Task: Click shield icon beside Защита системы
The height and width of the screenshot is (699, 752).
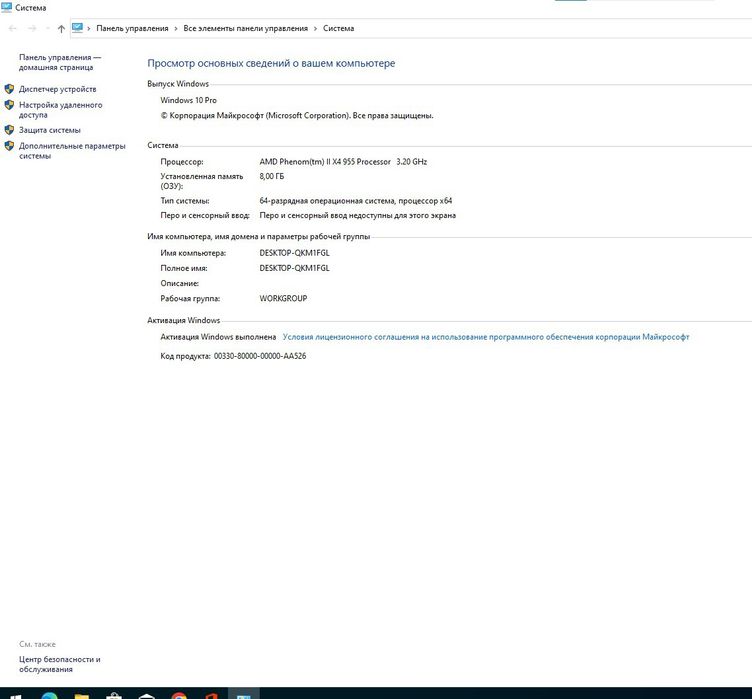Action: coord(9,130)
